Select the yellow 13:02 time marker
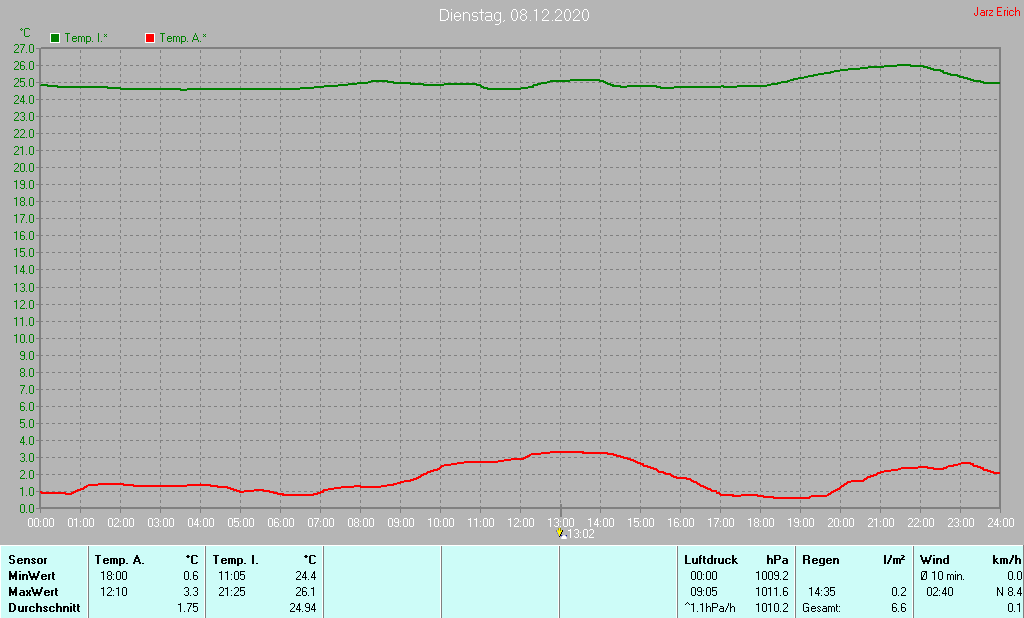This screenshot has height=618, width=1024. [x=560, y=533]
